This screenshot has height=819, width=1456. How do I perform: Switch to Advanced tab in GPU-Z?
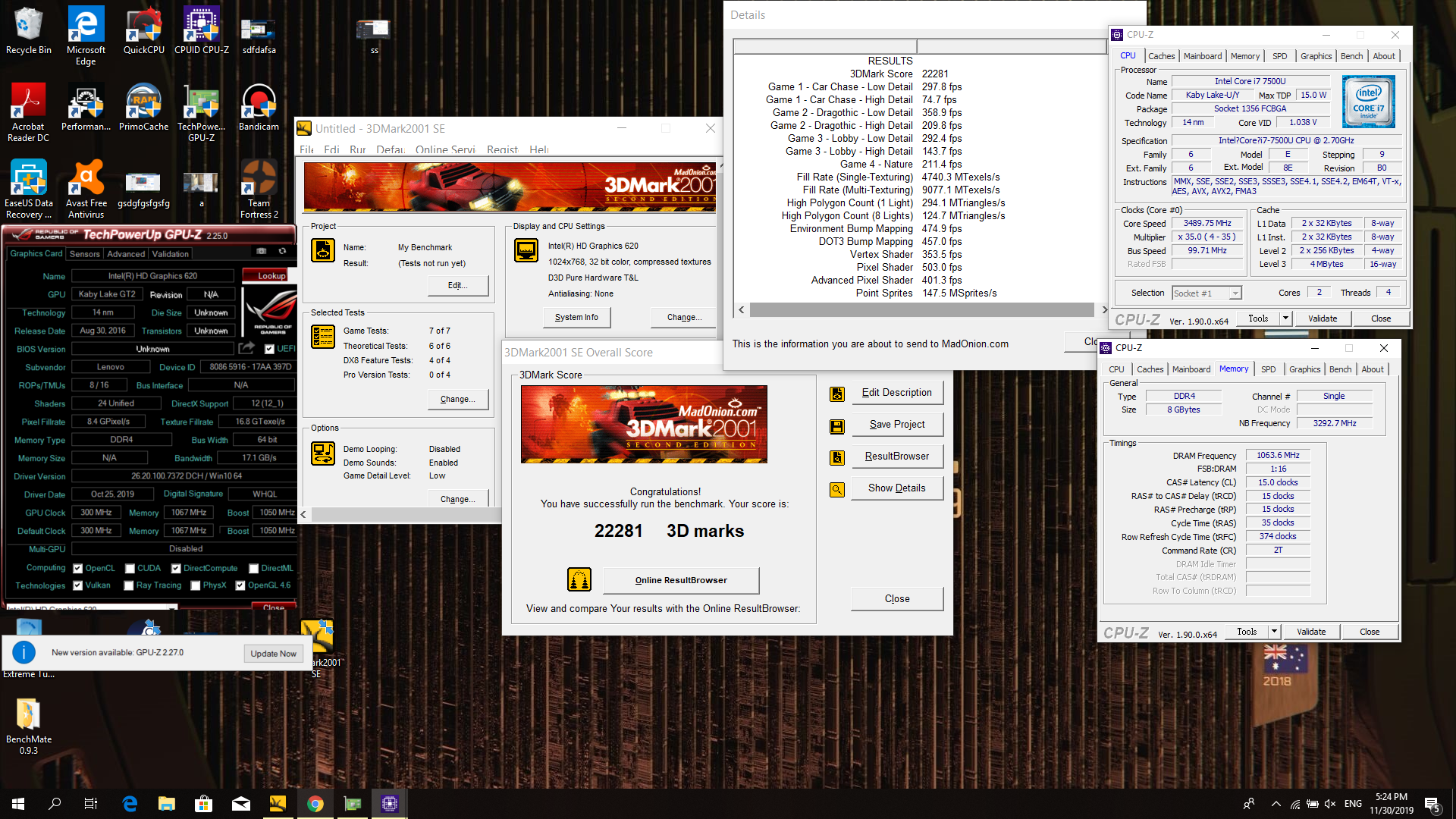(125, 254)
